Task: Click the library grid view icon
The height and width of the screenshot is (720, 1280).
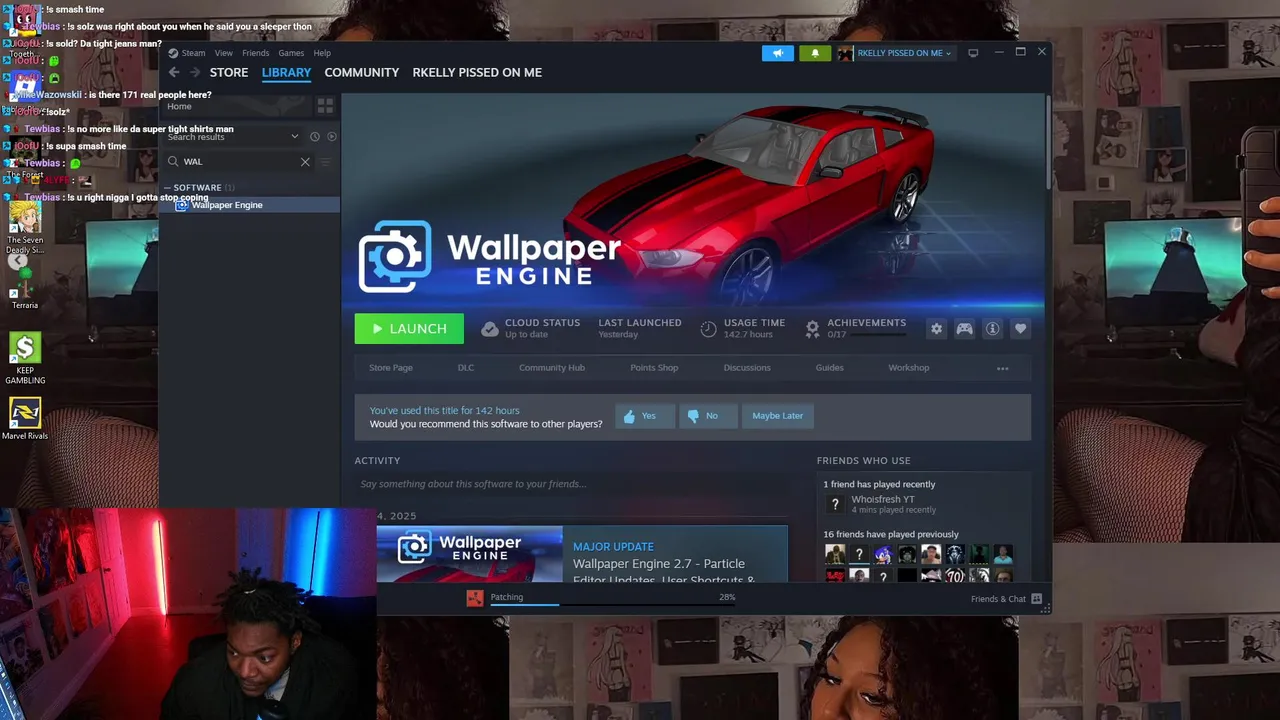Action: [325, 105]
